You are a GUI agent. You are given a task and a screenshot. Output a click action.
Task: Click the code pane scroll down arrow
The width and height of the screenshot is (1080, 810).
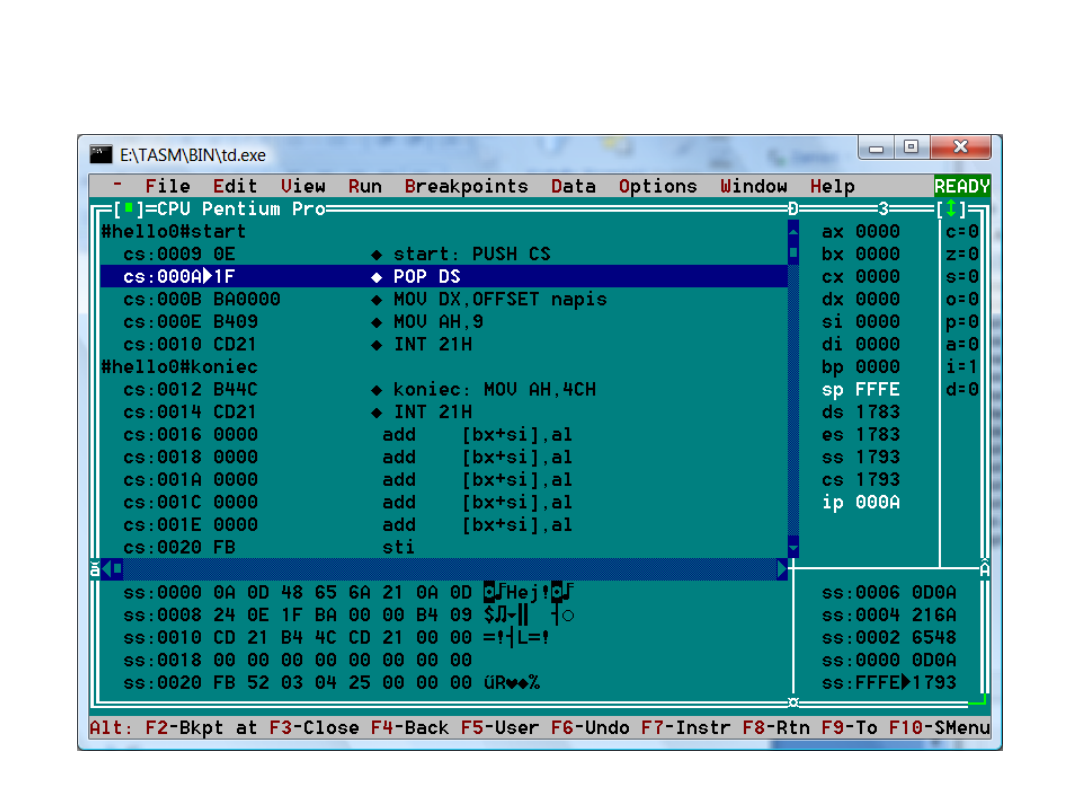click(x=794, y=547)
